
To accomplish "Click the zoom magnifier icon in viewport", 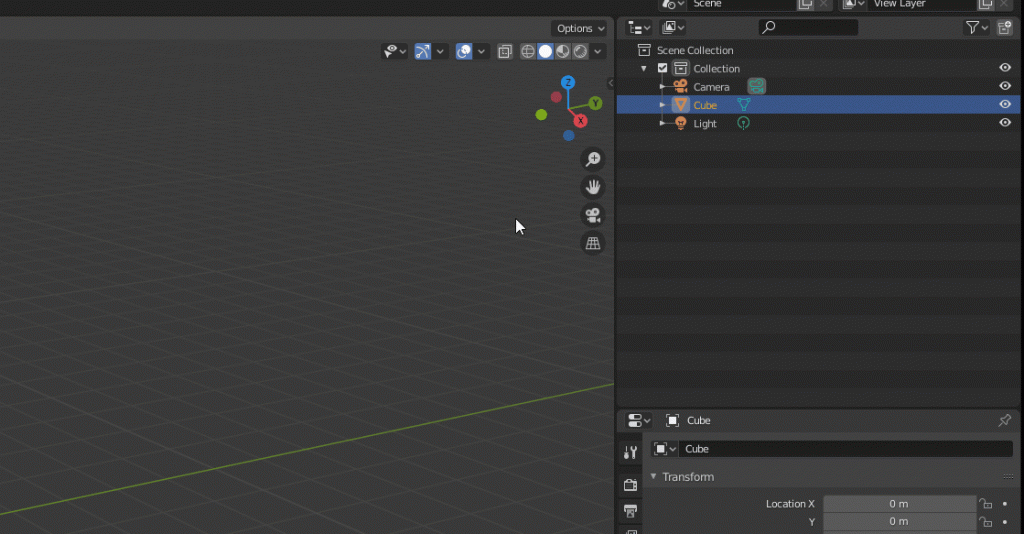I will (x=593, y=159).
